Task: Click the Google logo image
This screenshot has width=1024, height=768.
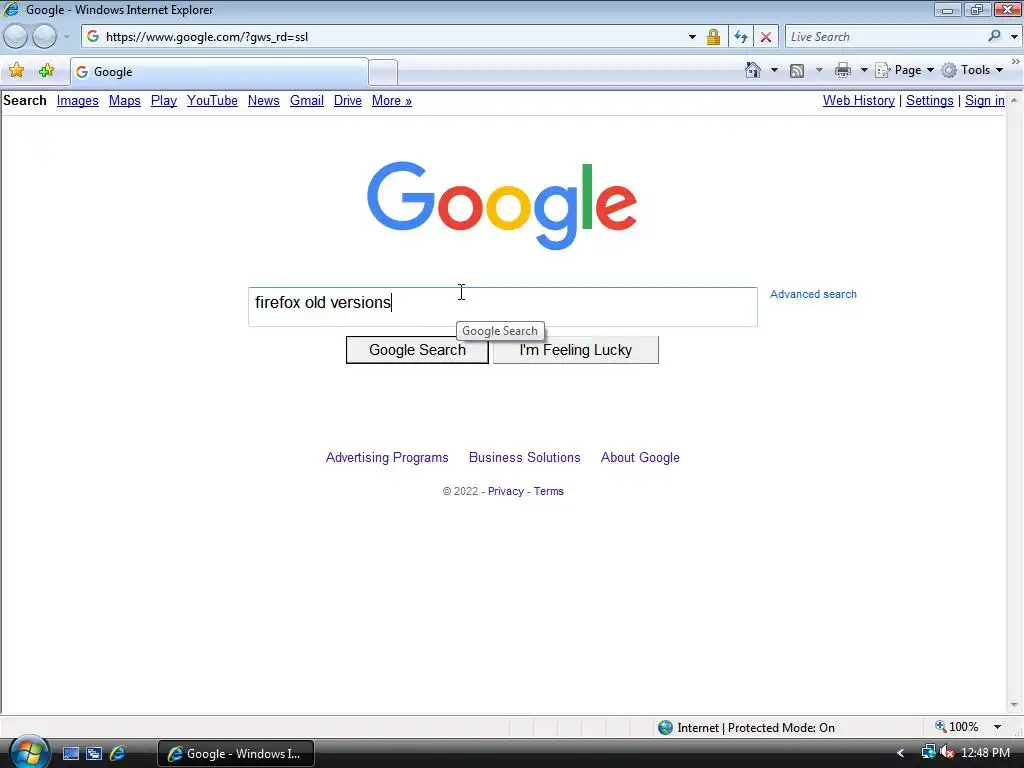Action: (x=502, y=205)
